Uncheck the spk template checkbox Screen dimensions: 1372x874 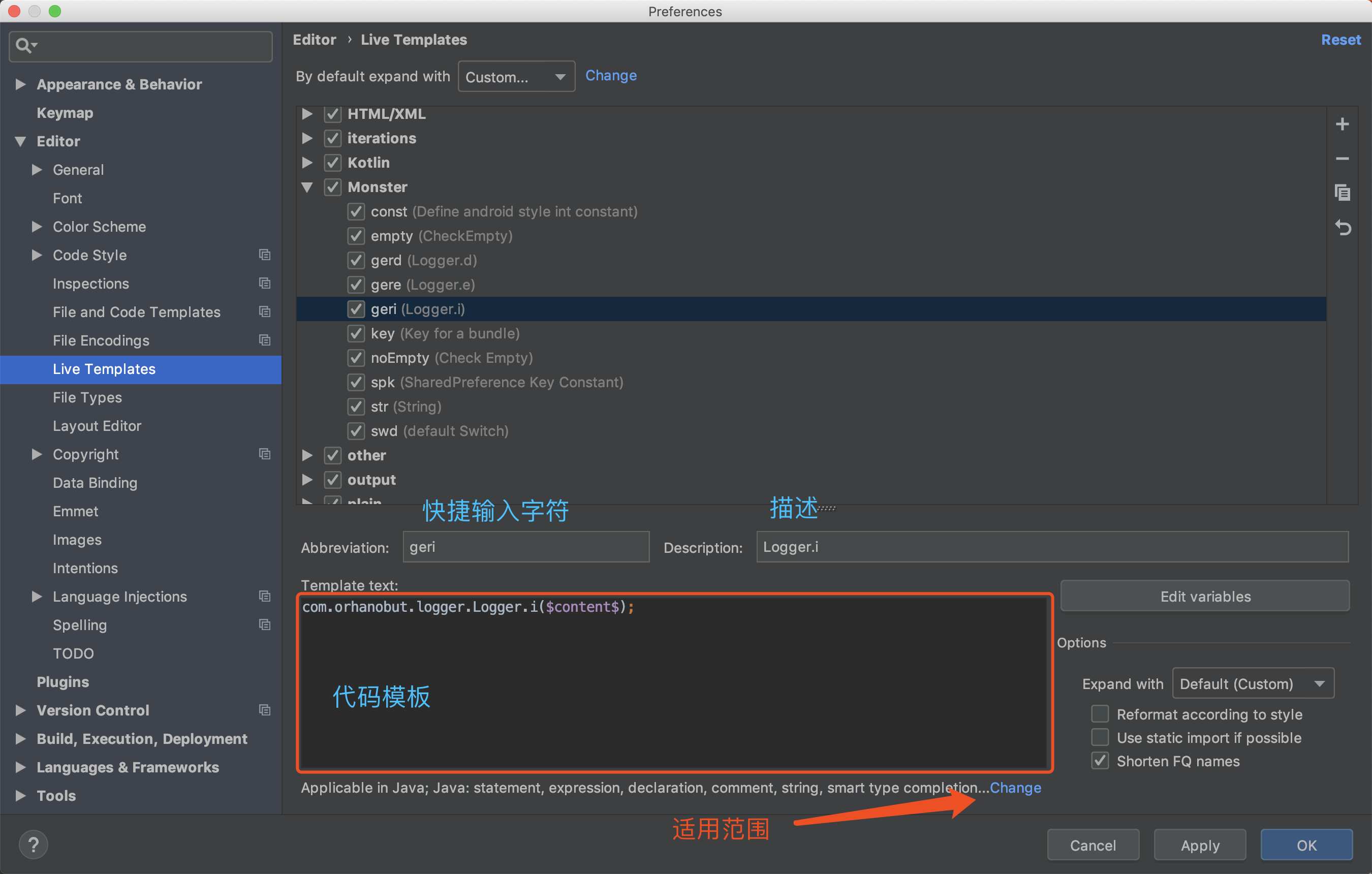click(356, 382)
